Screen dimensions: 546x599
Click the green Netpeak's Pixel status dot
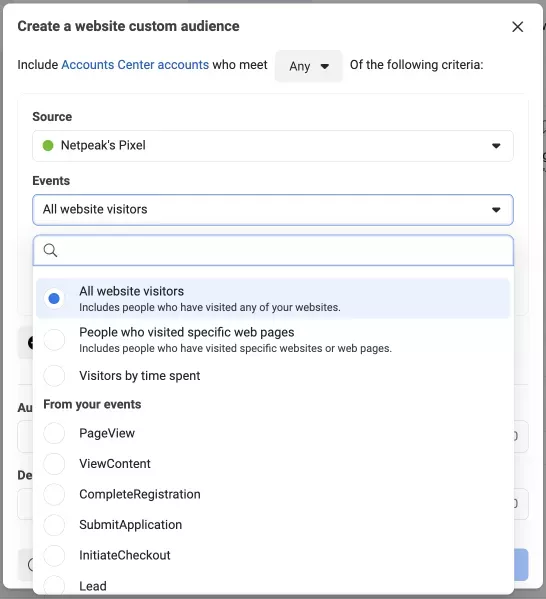(48, 146)
